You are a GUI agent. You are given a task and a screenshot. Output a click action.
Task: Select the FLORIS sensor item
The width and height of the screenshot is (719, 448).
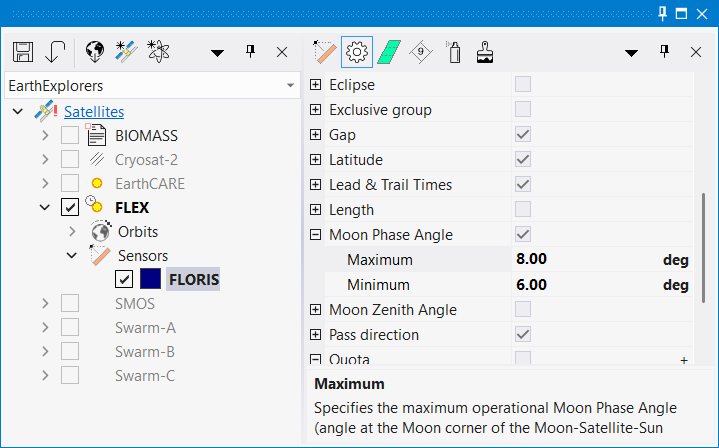point(193,279)
